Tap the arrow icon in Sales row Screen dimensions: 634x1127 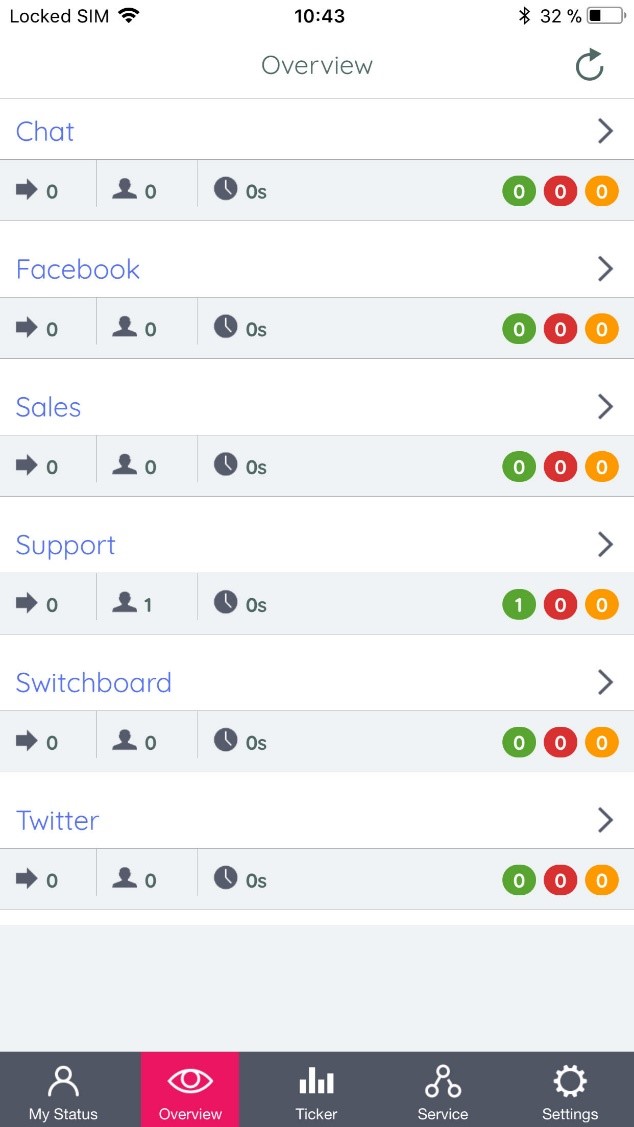tap(27, 465)
